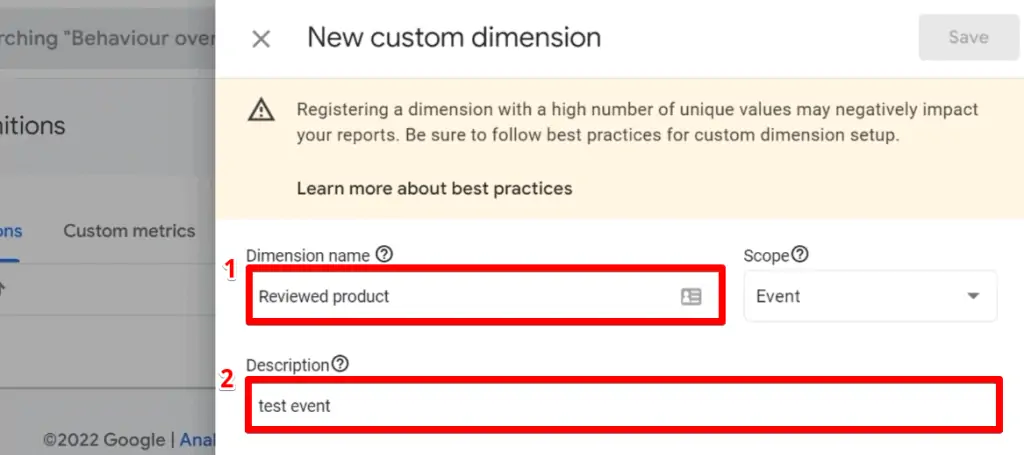This screenshot has width=1024, height=455.
Task: Click the Description help question-mark icon
Action: pyautogui.click(x=340, y=365)
